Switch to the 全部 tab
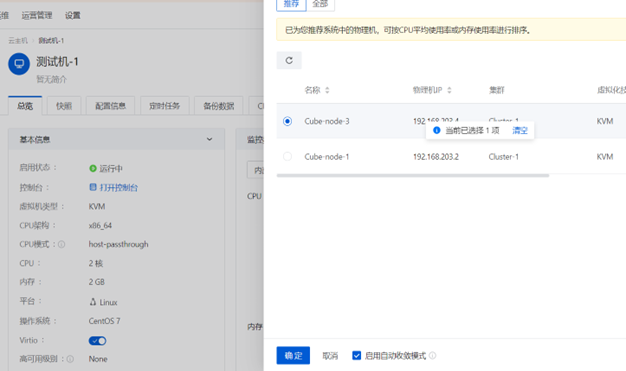626x371 pixels. [320, 4]
